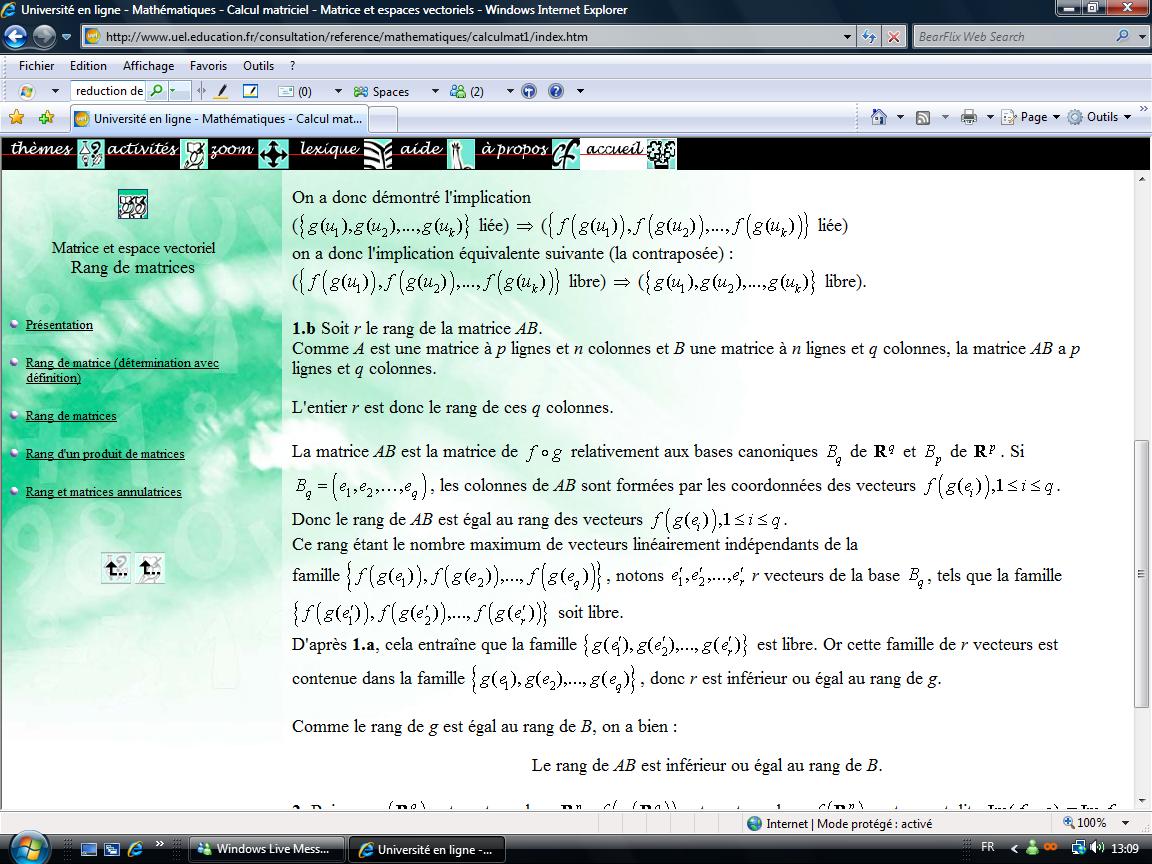
Task: Open the Présentation link
Action: (59, 325)
